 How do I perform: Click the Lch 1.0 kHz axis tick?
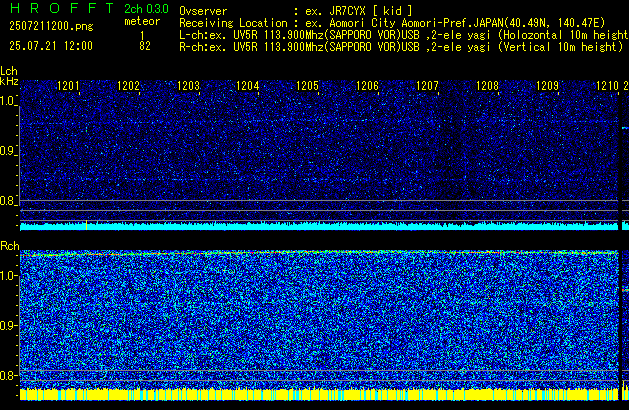pos(8,101)
